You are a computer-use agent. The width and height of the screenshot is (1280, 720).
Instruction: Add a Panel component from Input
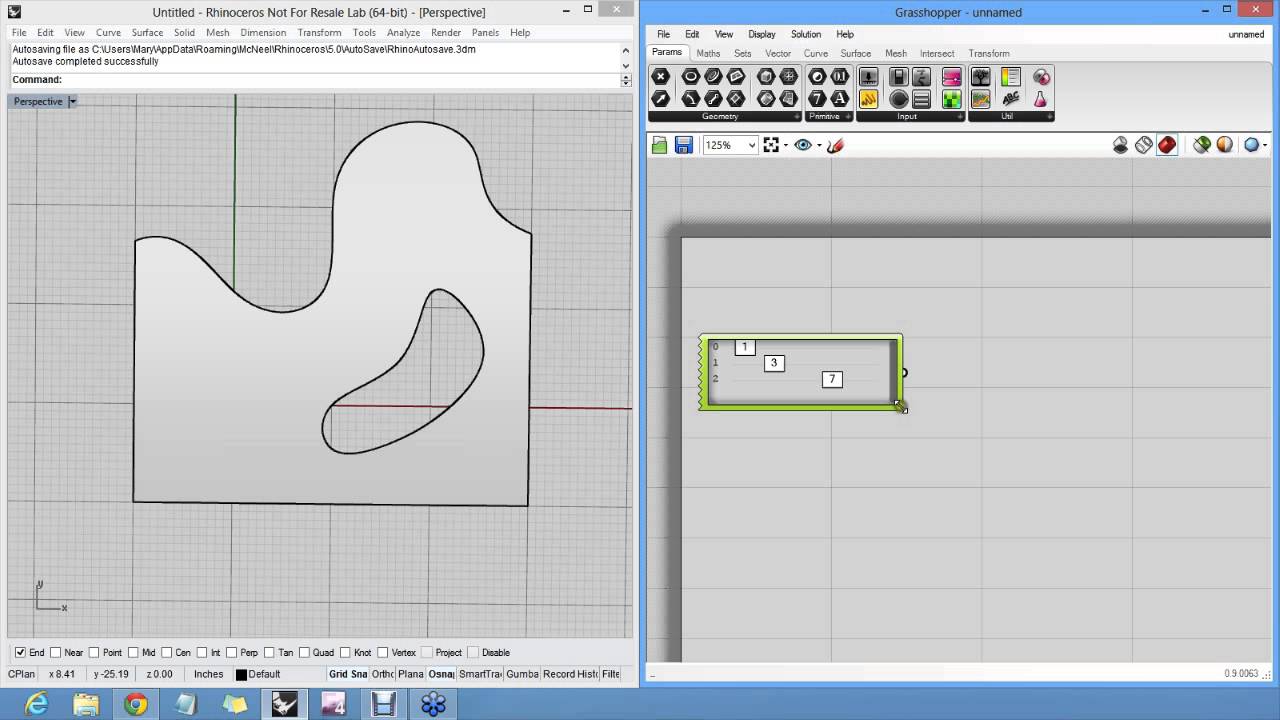[868, 99]
